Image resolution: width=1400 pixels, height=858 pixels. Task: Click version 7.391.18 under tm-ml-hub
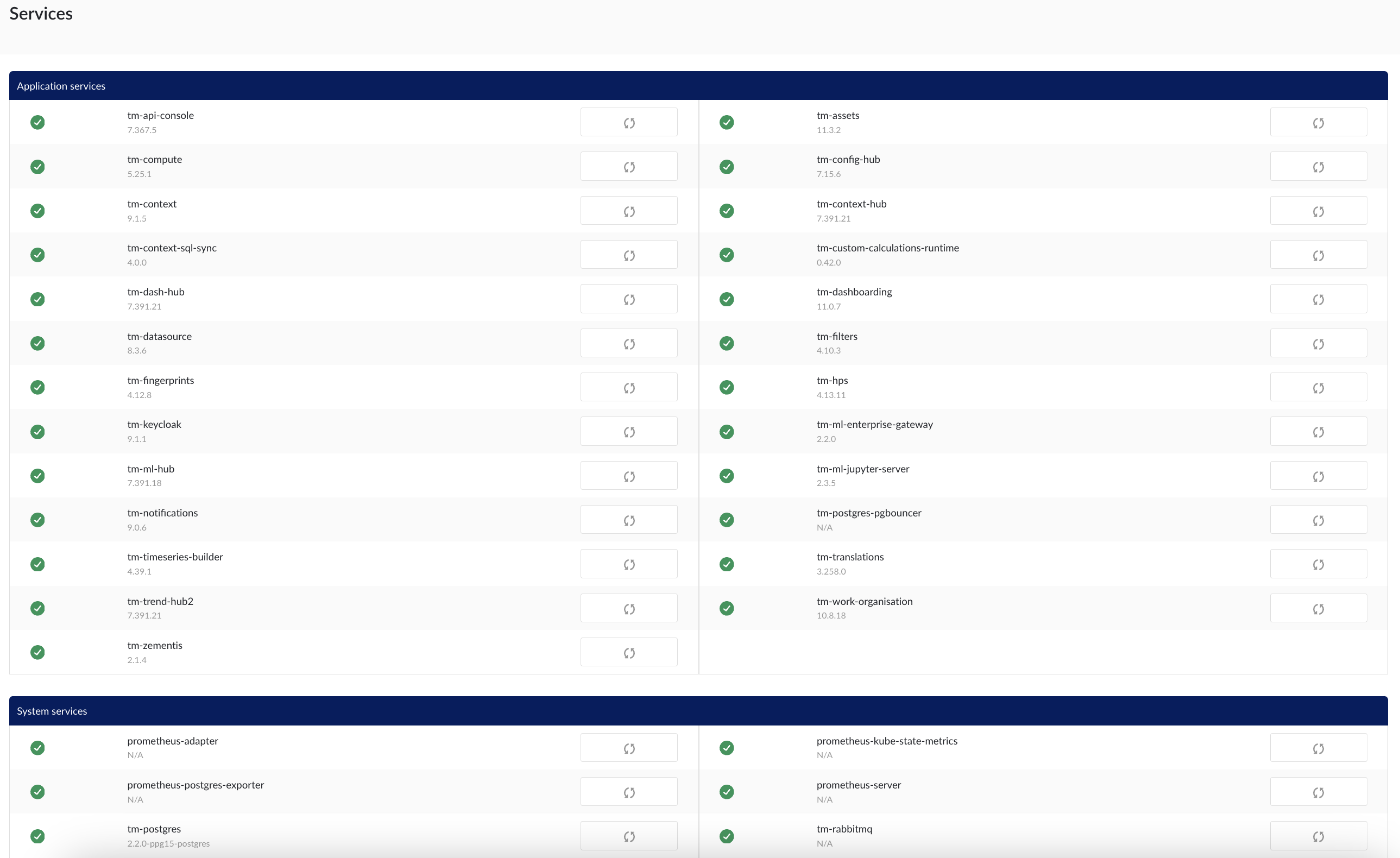144,483
